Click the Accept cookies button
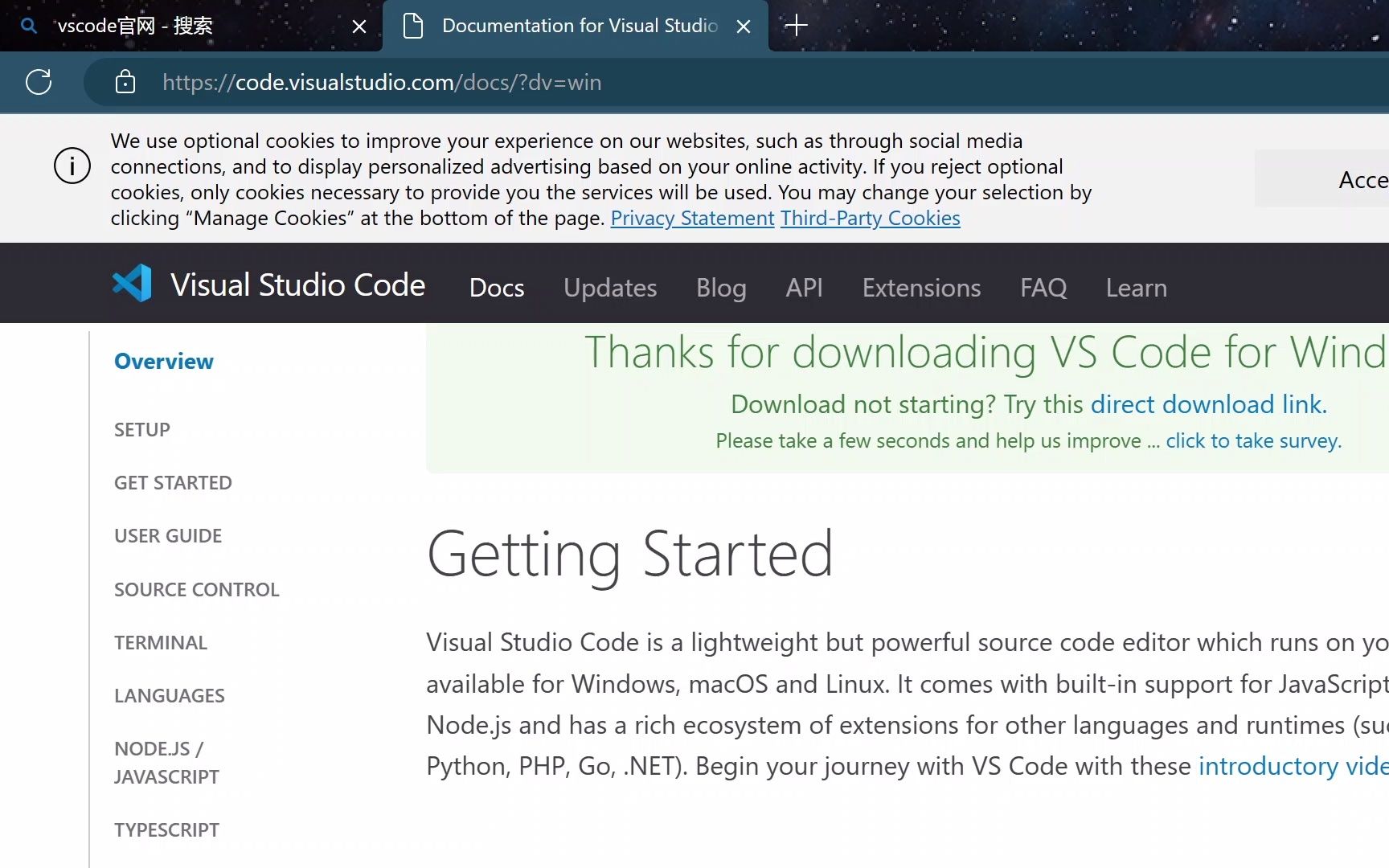The height and width of the screenshot is (868, 1389). coord(1322,179)
